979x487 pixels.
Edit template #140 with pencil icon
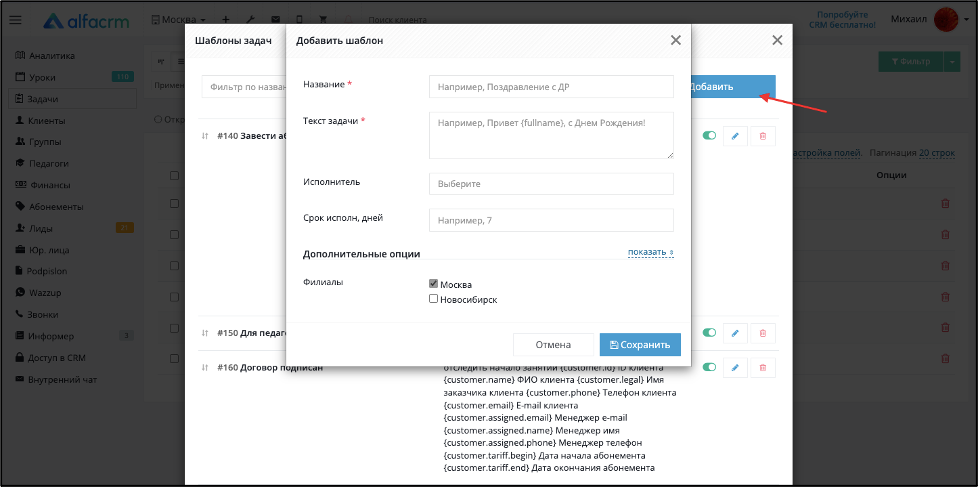click(x=735, y=136)
